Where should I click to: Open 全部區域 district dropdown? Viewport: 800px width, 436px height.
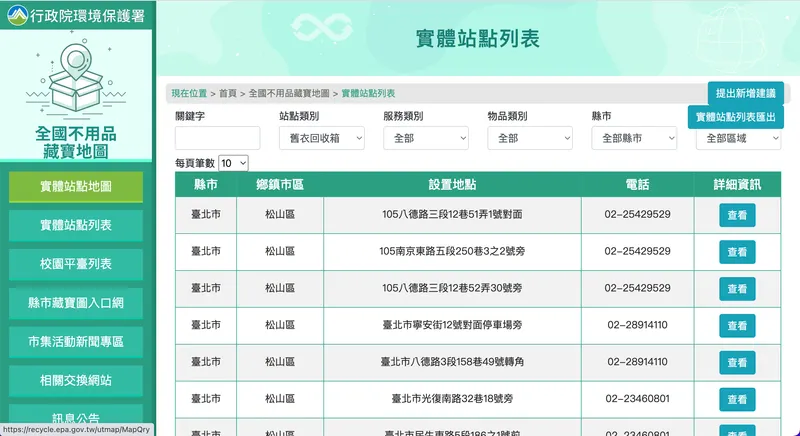click(738, 138)
